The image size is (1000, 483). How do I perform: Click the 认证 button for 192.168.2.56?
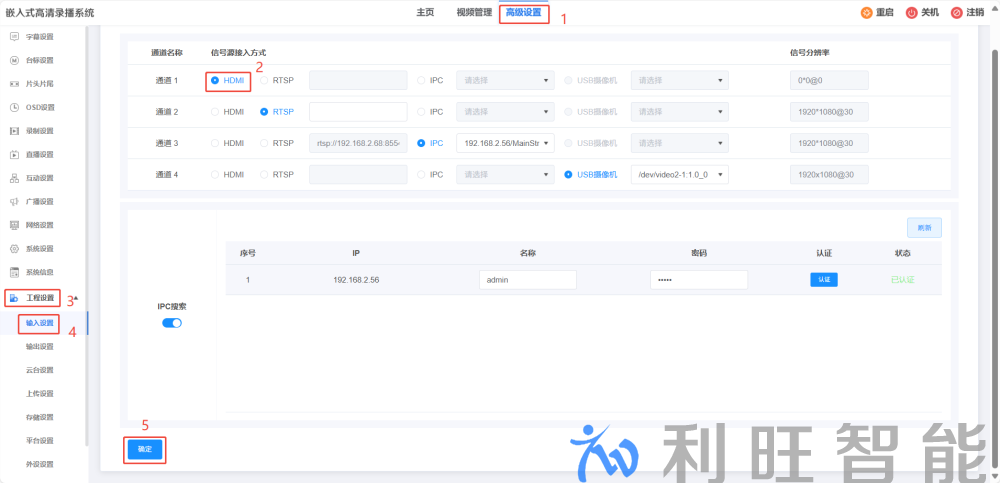824,279
